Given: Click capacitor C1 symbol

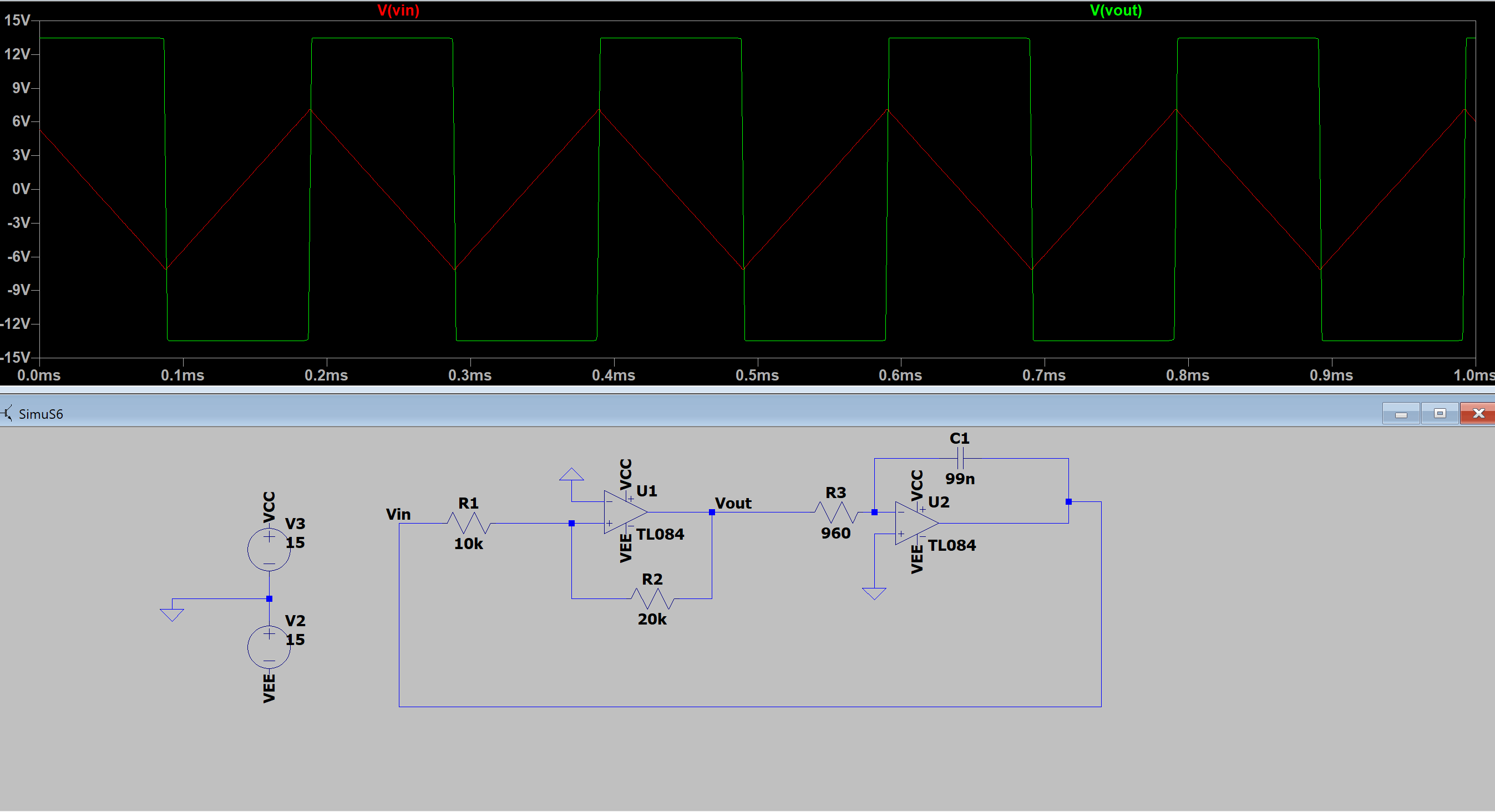Looking at the screenshot, I should click(x=960, y=459).
